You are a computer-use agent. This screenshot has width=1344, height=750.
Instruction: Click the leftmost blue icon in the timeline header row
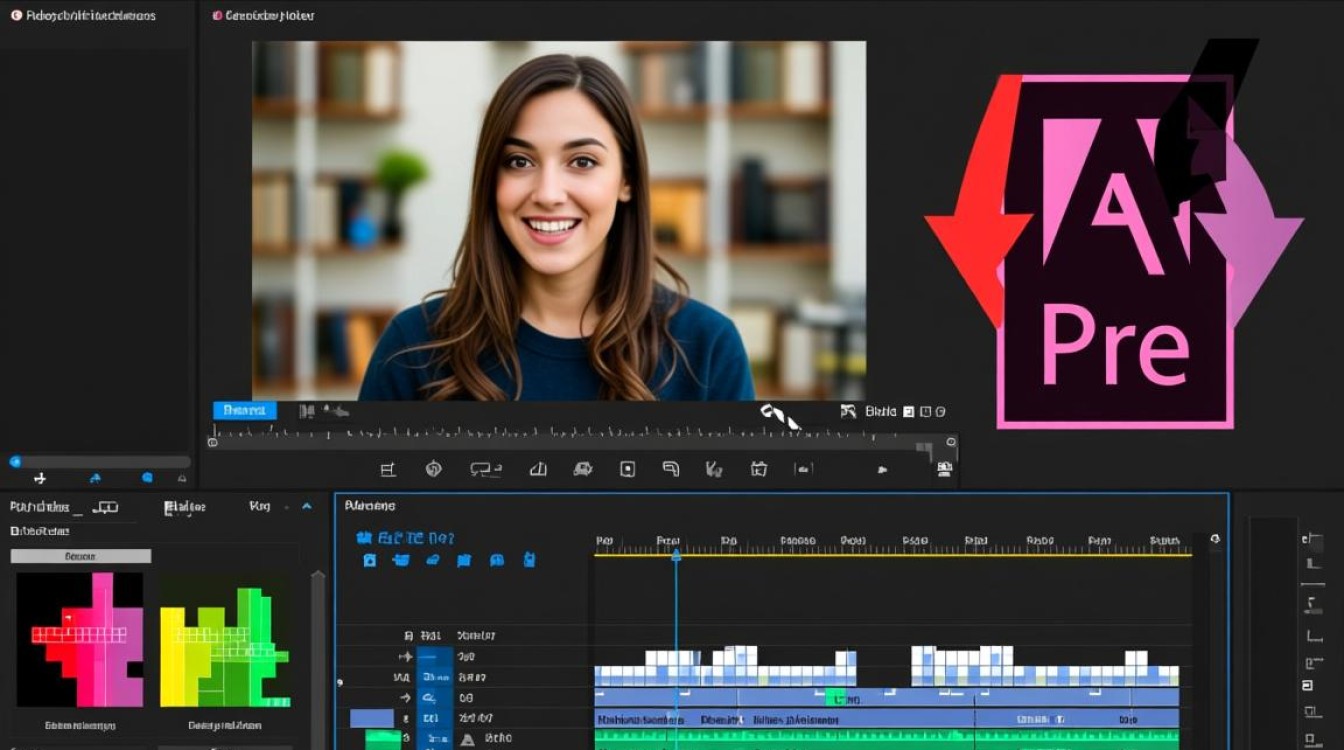point(369,560)
